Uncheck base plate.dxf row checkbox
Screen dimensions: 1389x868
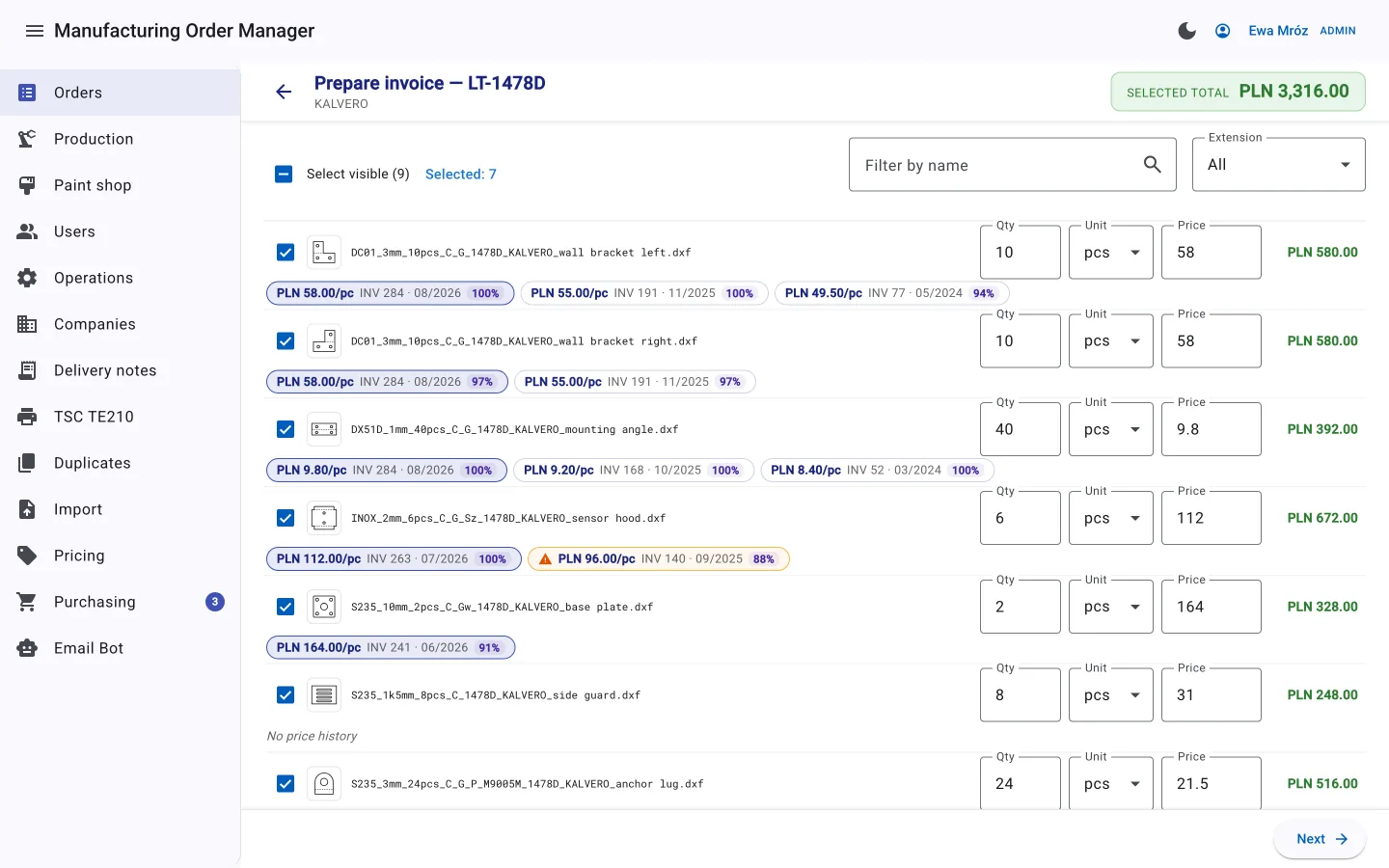pos(286,607)
